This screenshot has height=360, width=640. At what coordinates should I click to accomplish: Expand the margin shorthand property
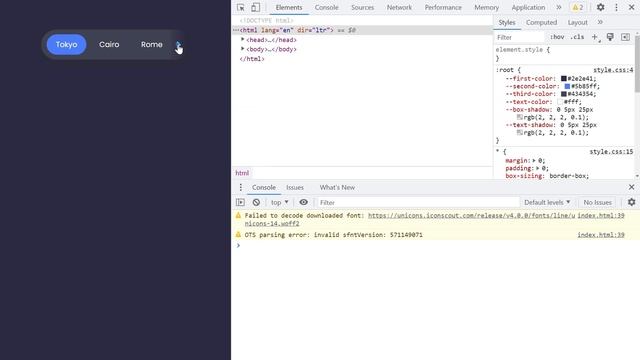pos(535,160)
